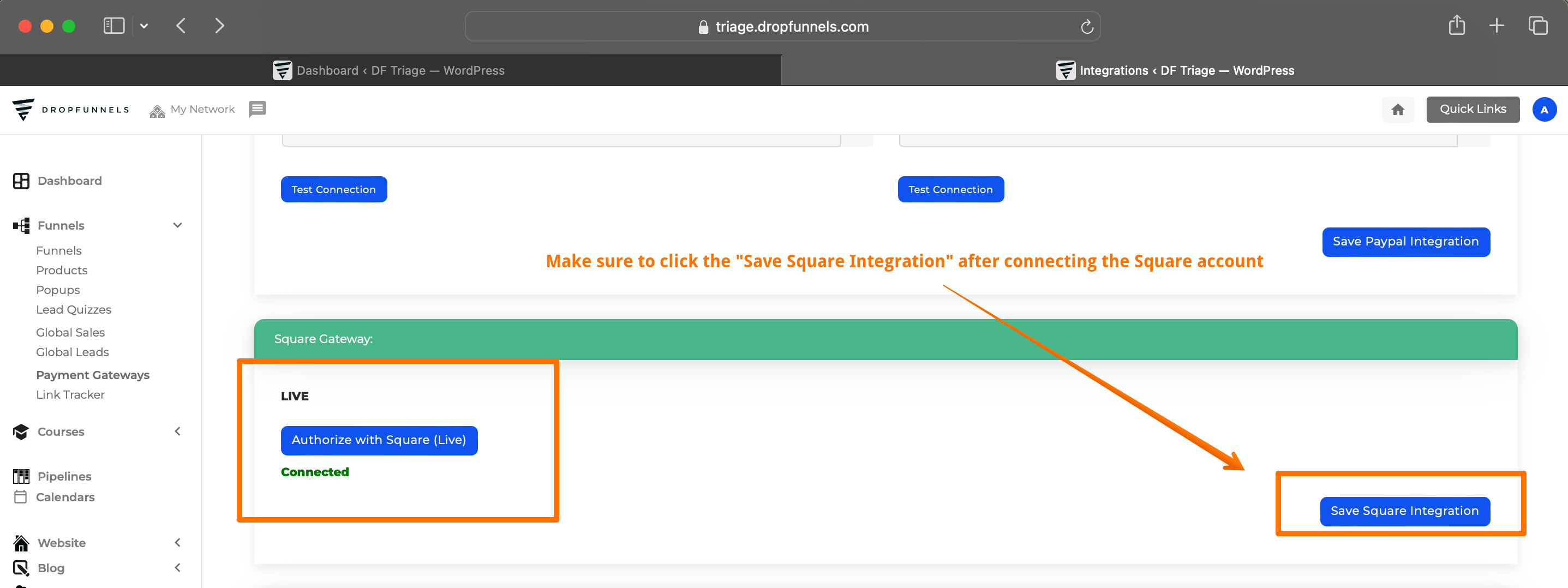Screen dimensions: 1568x588
Task: Open the My Network link
Action: (x=193, y=110)
